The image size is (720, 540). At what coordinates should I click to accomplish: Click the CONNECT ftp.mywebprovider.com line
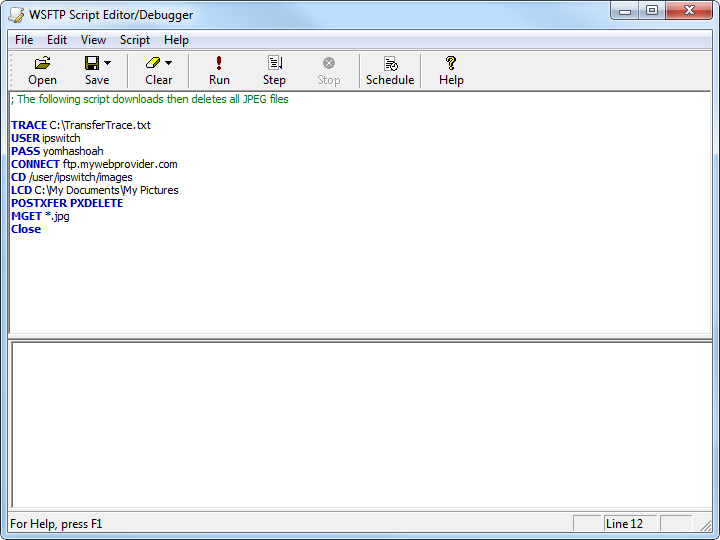[94, 164]
